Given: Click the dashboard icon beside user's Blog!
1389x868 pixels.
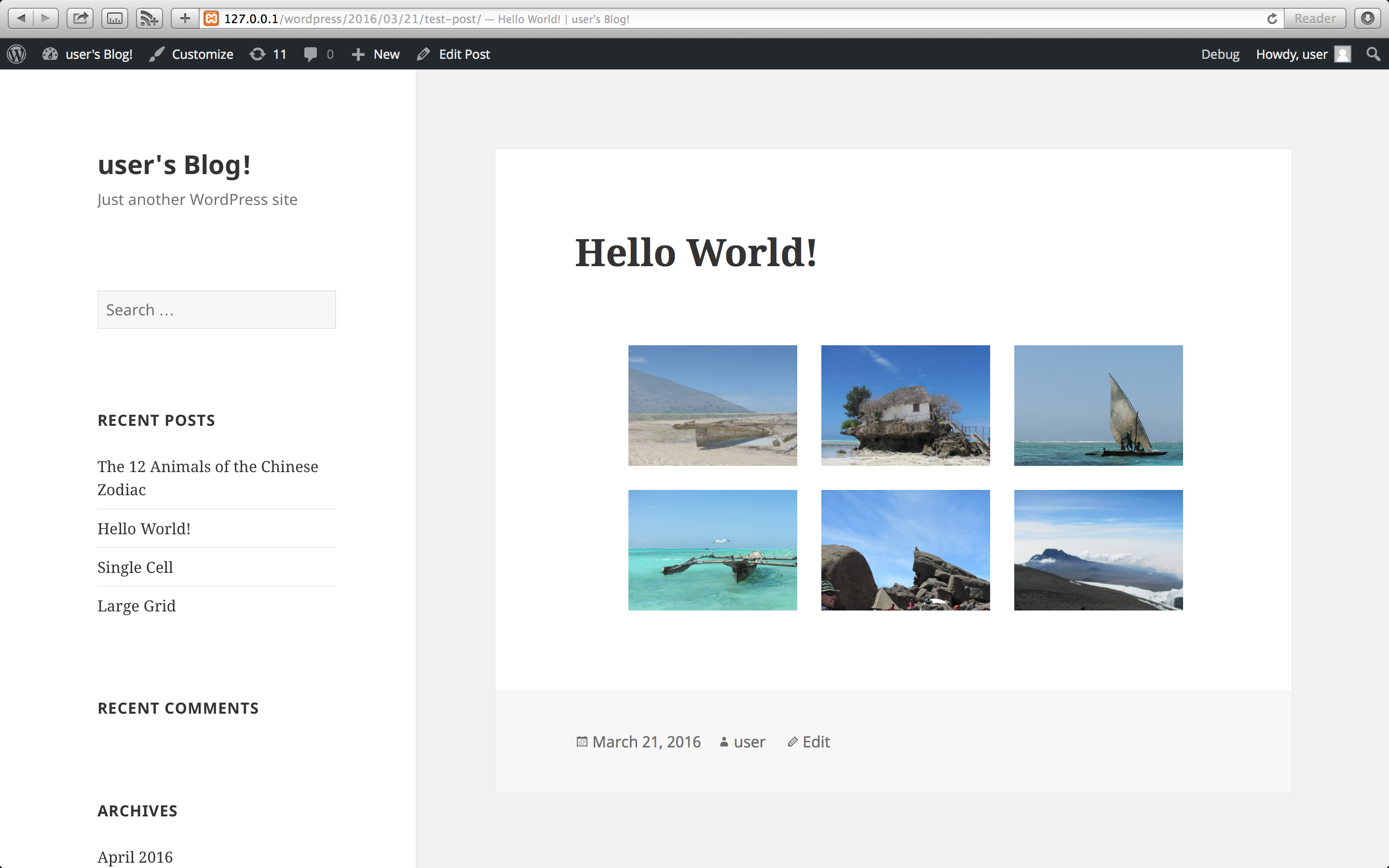Looking at the screenshot, I should coord(50,54).
